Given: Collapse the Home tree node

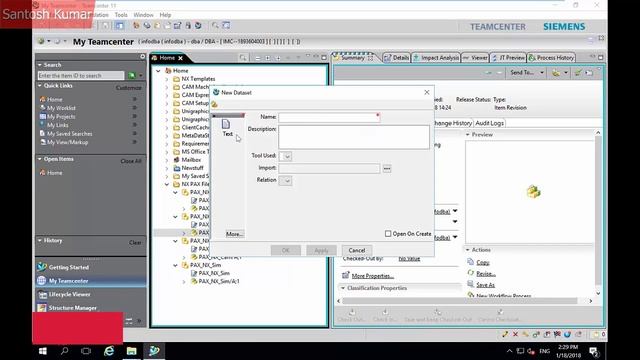Looking at the screenshot, I should point(158,71).
